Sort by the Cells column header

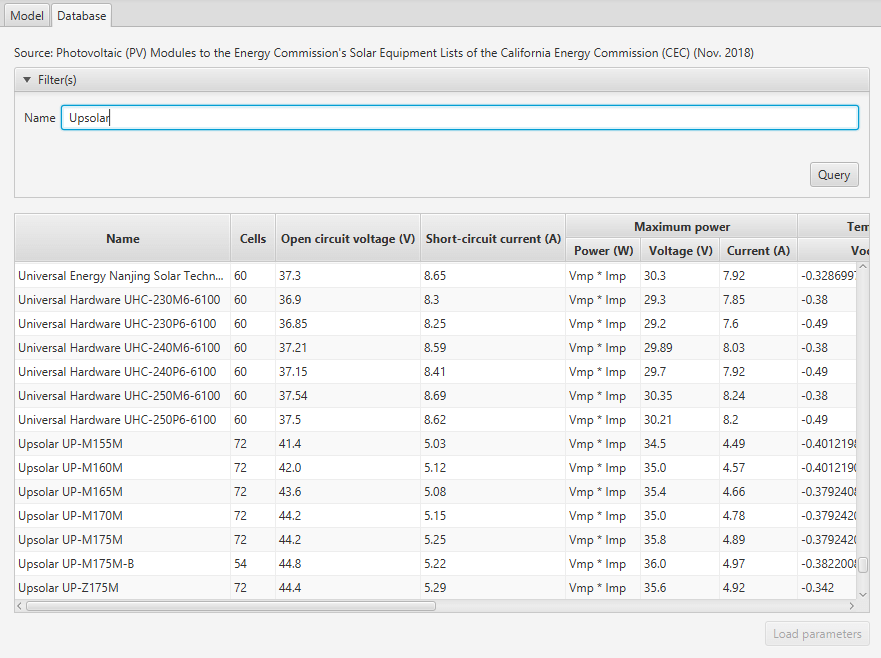pyautogui.click(x=253, y=238)
